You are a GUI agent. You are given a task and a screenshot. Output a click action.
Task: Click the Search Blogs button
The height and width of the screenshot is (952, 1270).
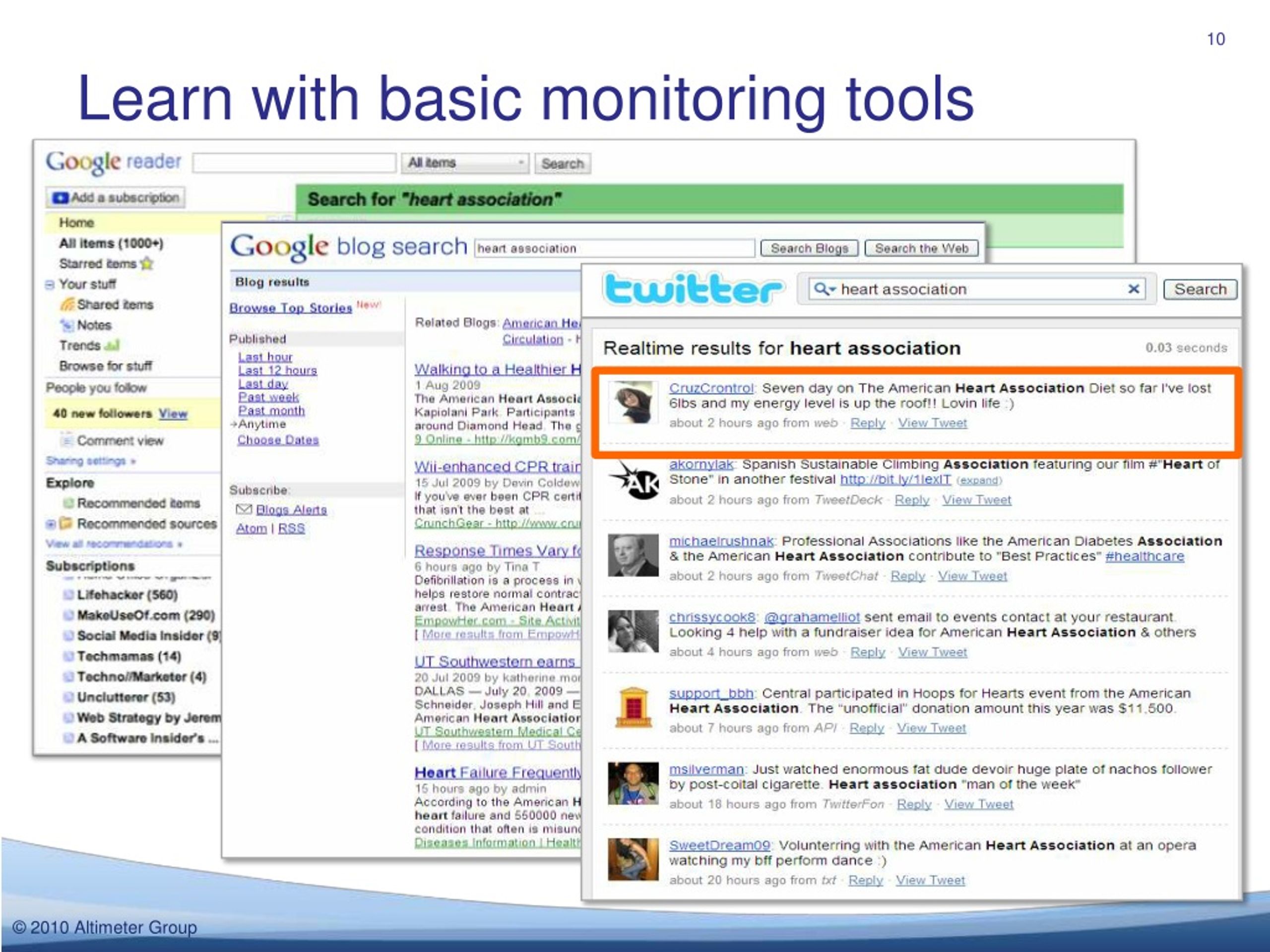(x=809, y=248)
